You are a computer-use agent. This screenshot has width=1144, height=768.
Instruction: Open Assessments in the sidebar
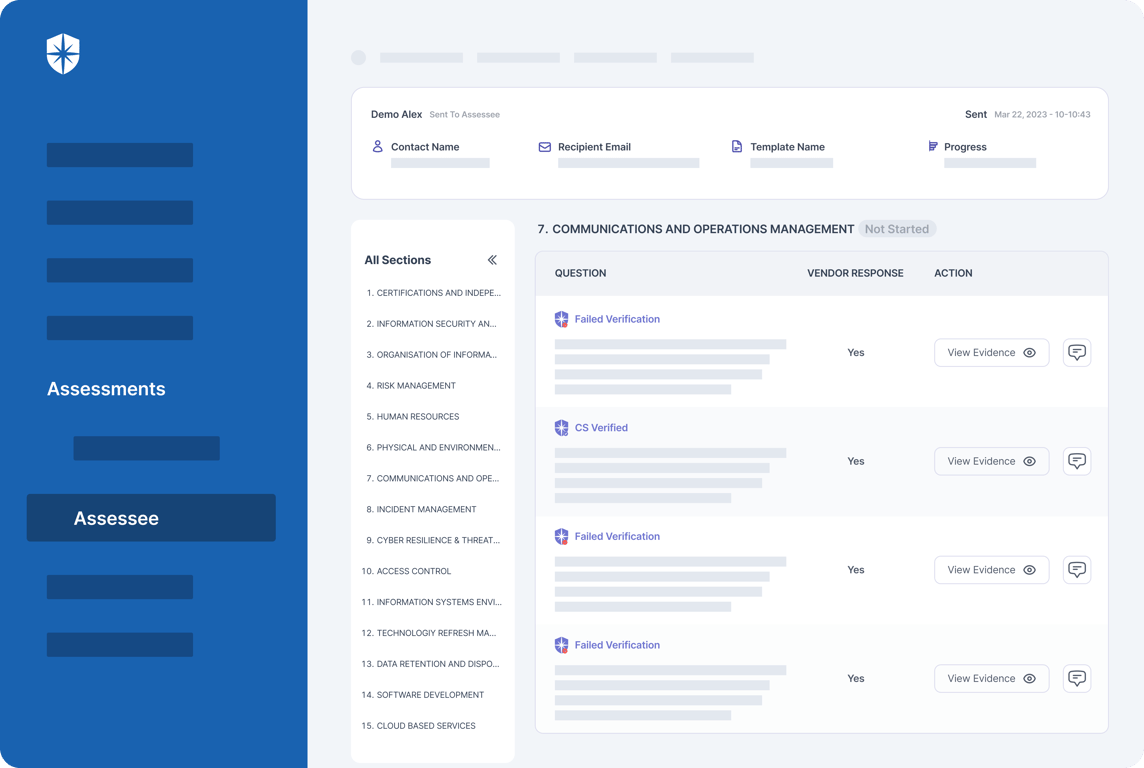(107, 389)
